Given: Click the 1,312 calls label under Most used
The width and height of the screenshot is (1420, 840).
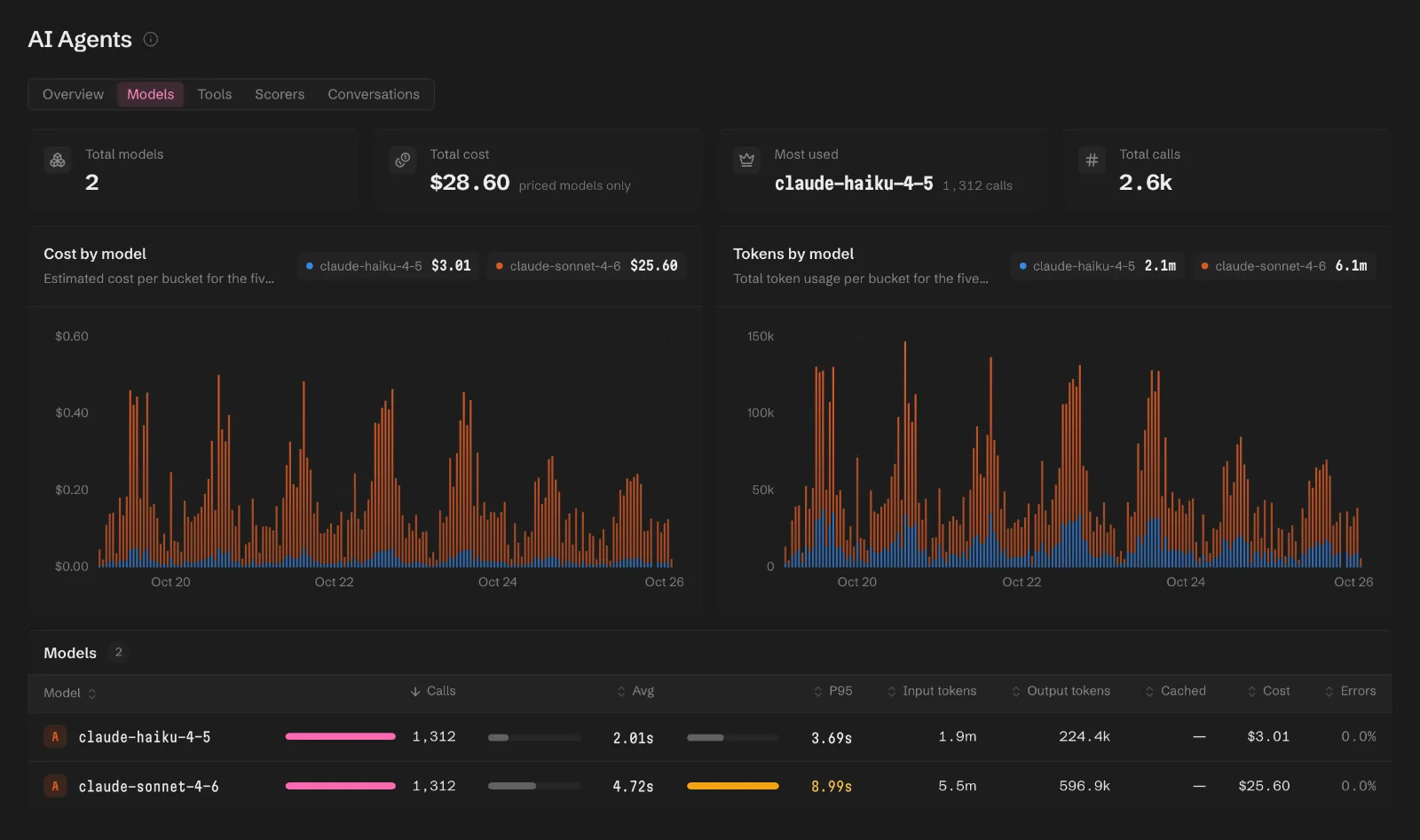Looking at the screenshot, I should (977, 185).
